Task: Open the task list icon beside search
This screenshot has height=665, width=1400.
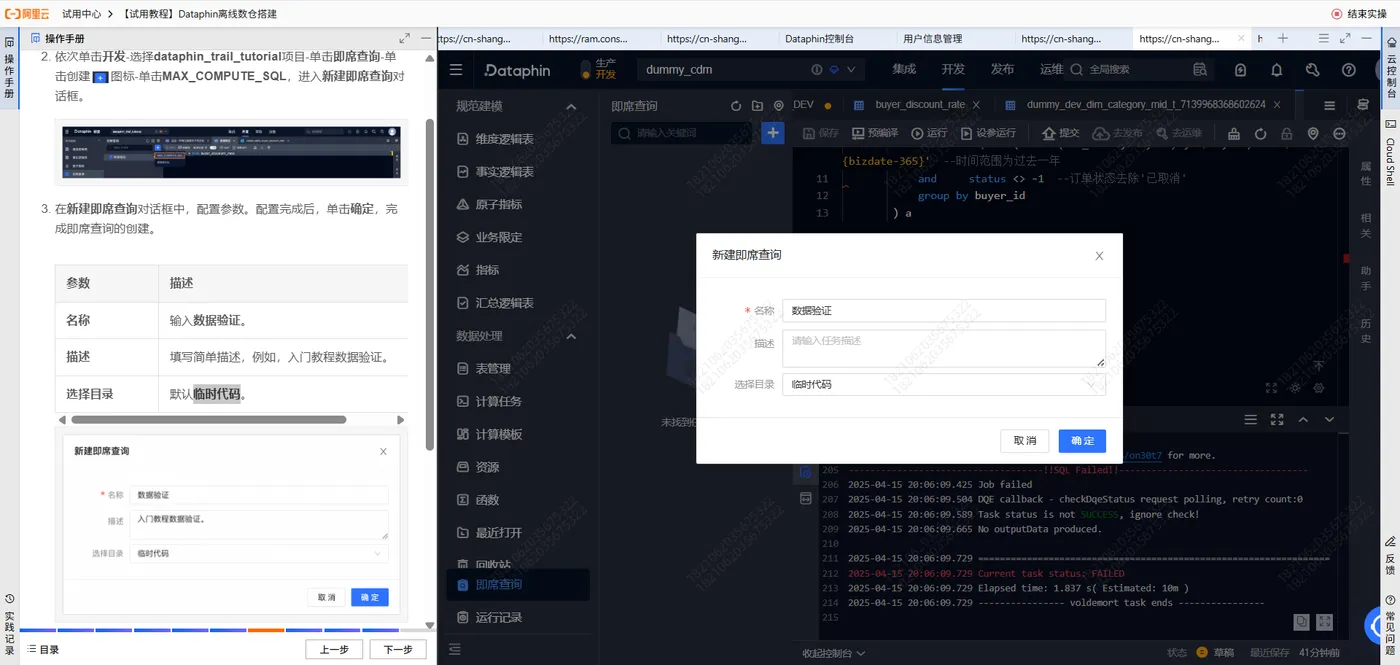Action: pyautogui.click(x=1200, y=70)
